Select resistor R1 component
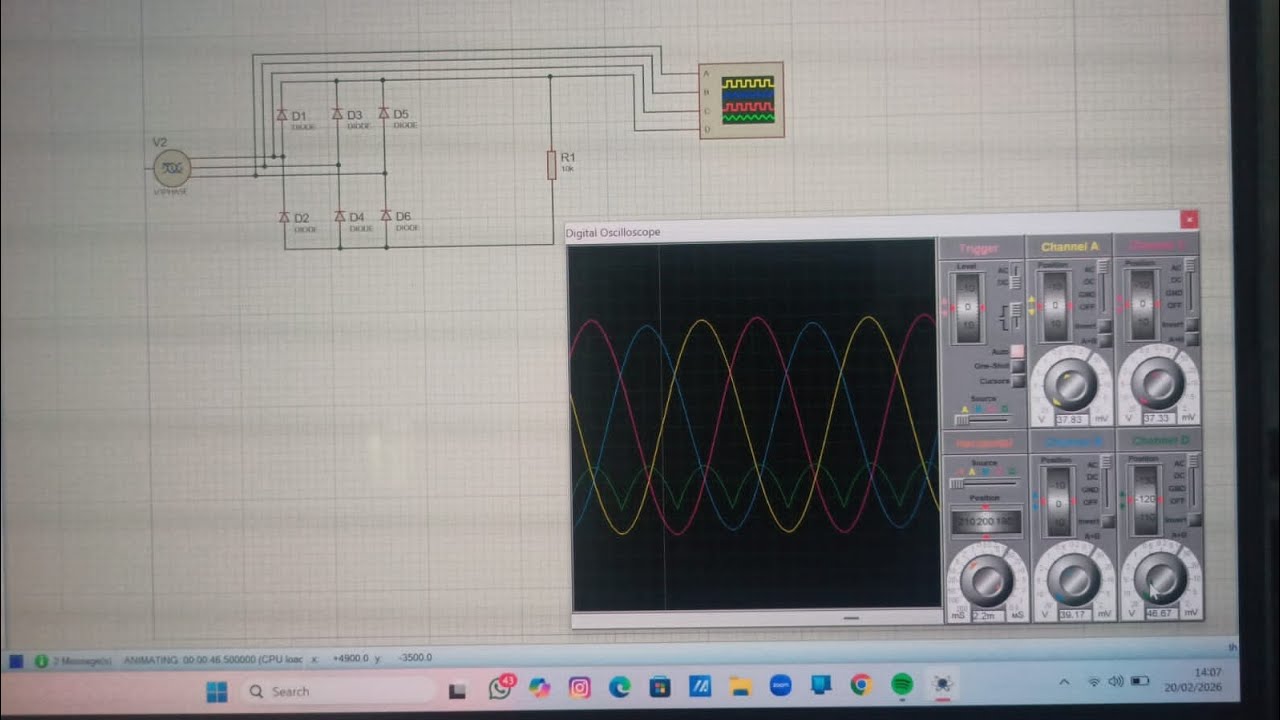The width and height of the screenshot is (1280, 720). pyautogui.click(x=551, y=165)
